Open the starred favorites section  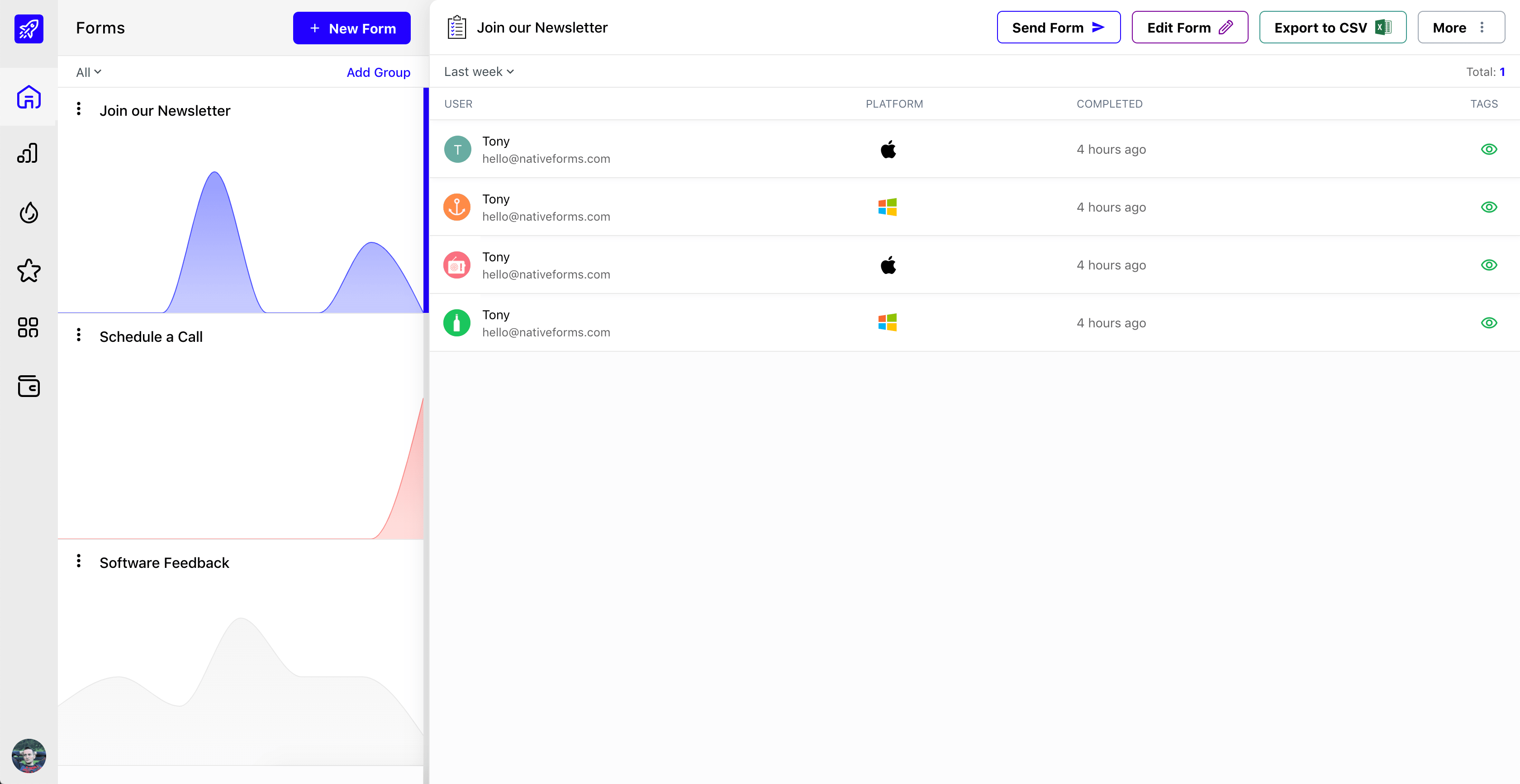tap(29, 270)
